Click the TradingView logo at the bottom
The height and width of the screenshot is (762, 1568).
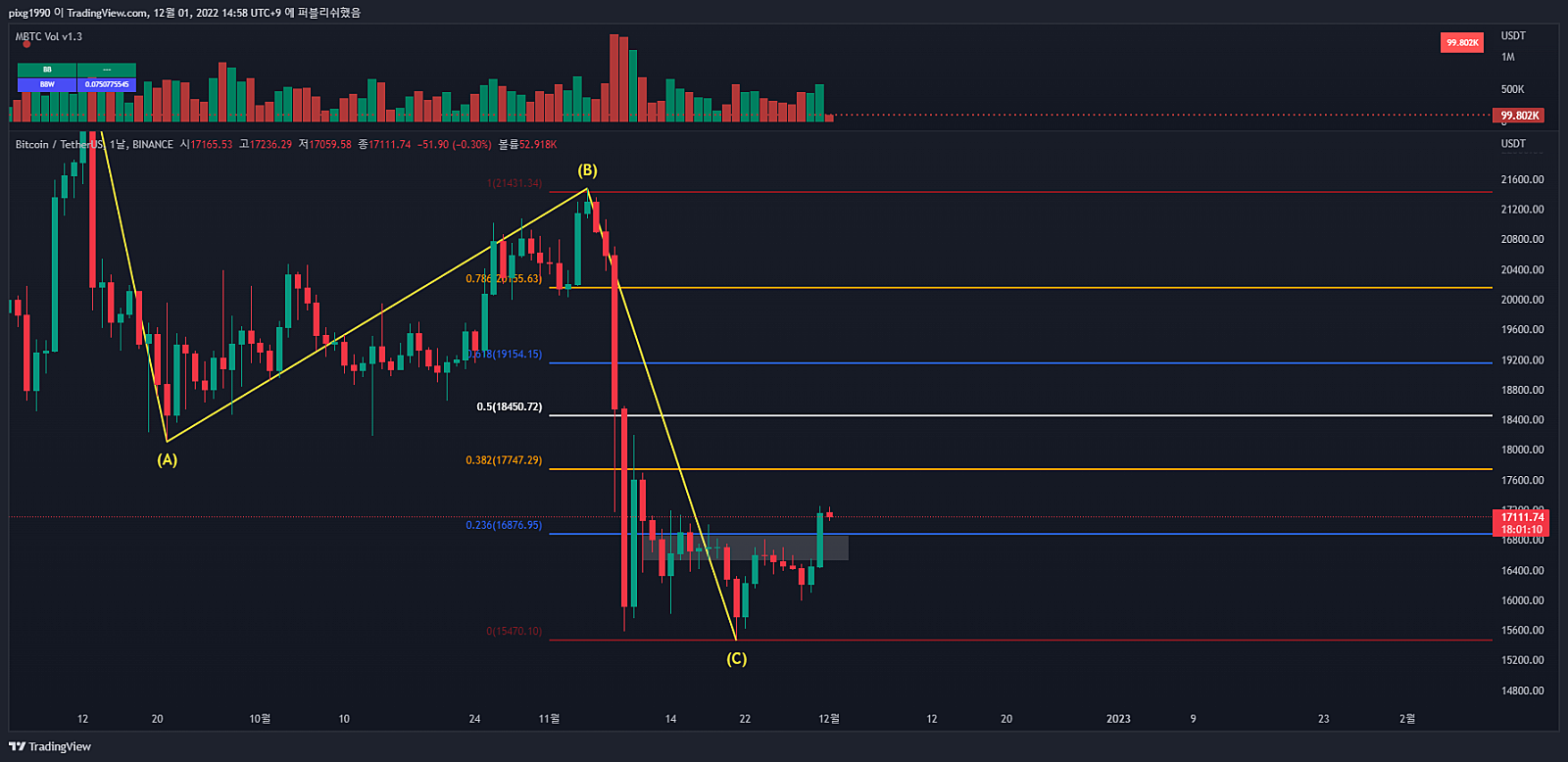(50, 746)
